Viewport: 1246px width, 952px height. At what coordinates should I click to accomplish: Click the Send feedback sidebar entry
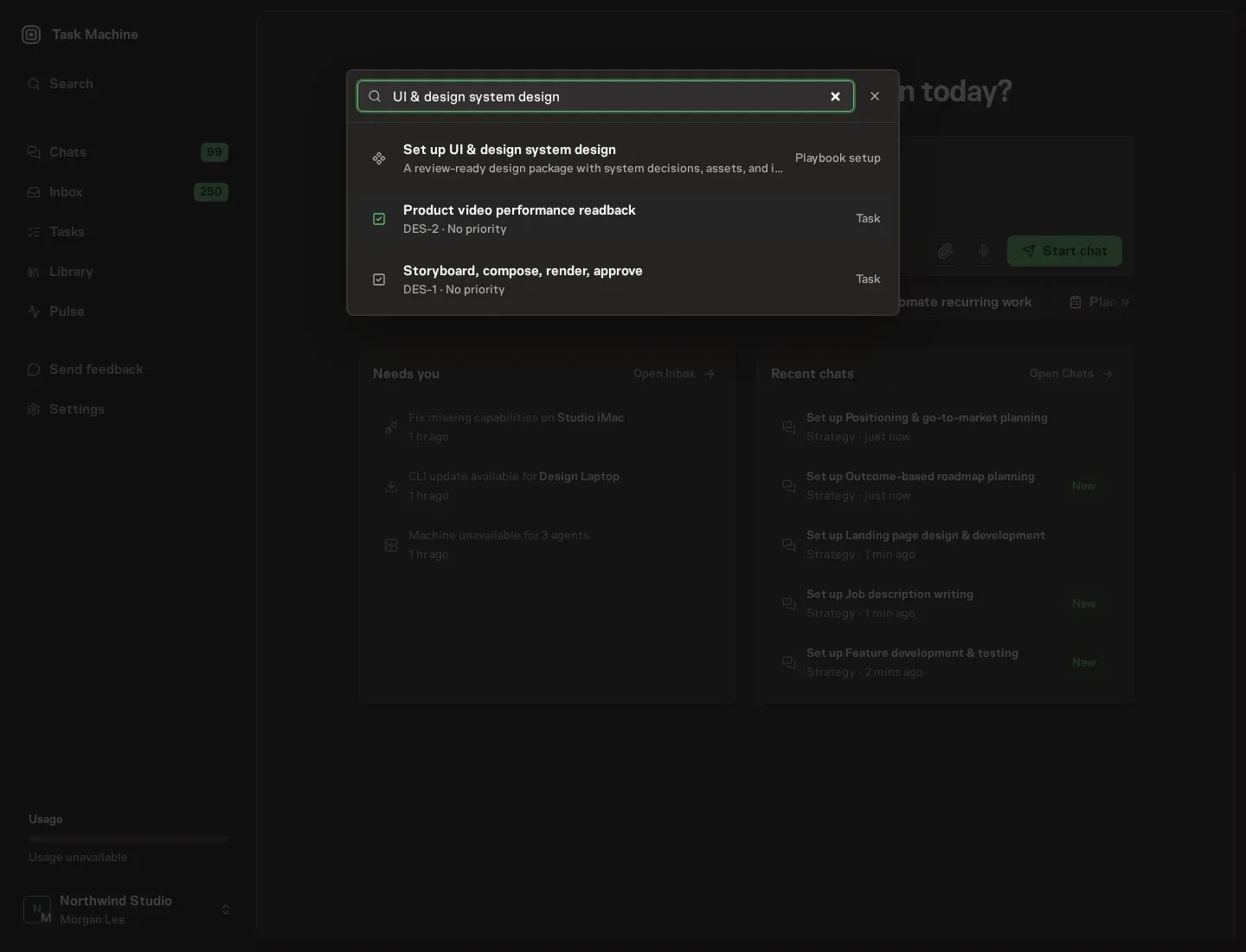coord(128,370)
